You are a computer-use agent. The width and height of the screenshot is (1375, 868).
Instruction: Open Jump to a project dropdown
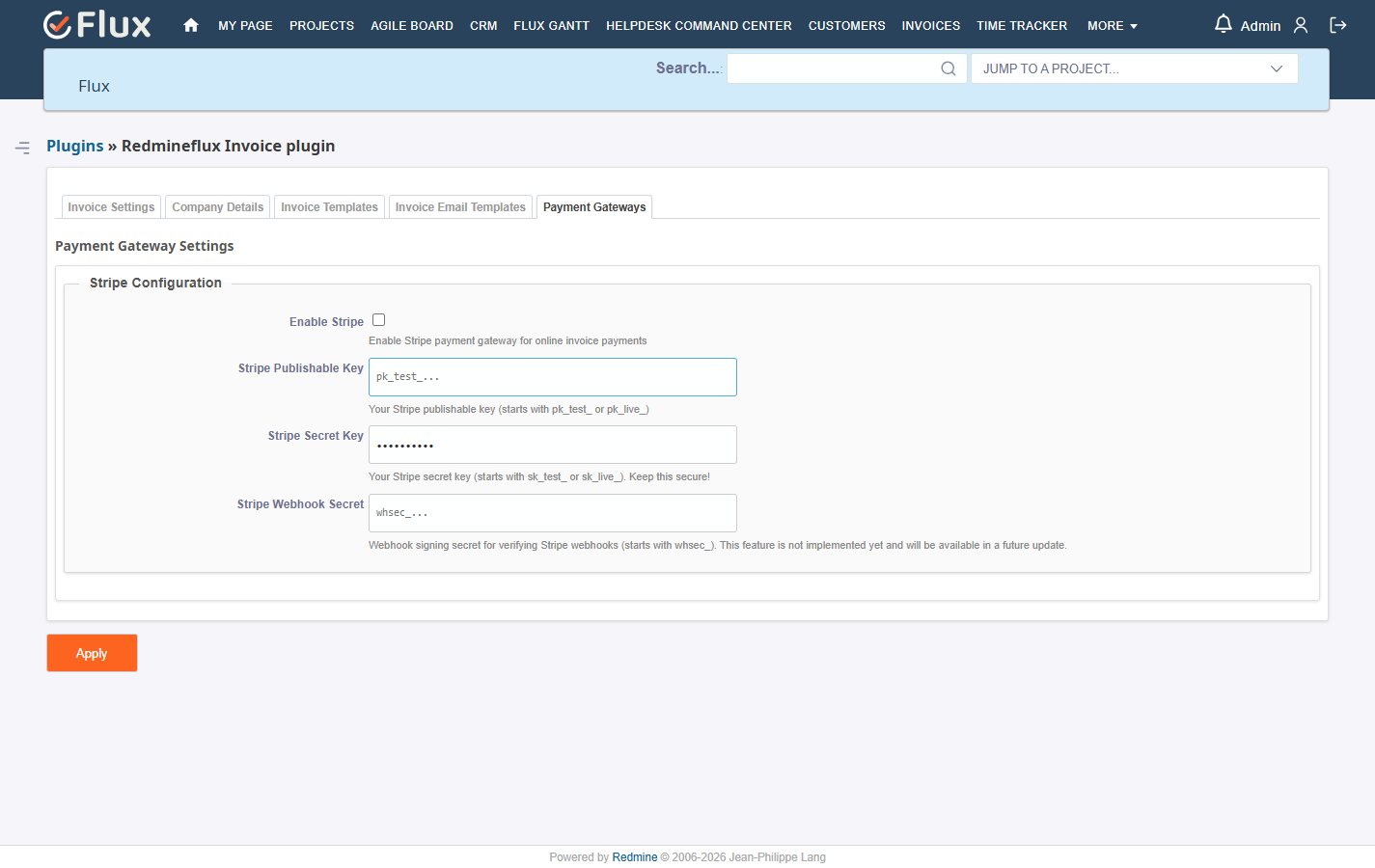tap(1134, 68)
